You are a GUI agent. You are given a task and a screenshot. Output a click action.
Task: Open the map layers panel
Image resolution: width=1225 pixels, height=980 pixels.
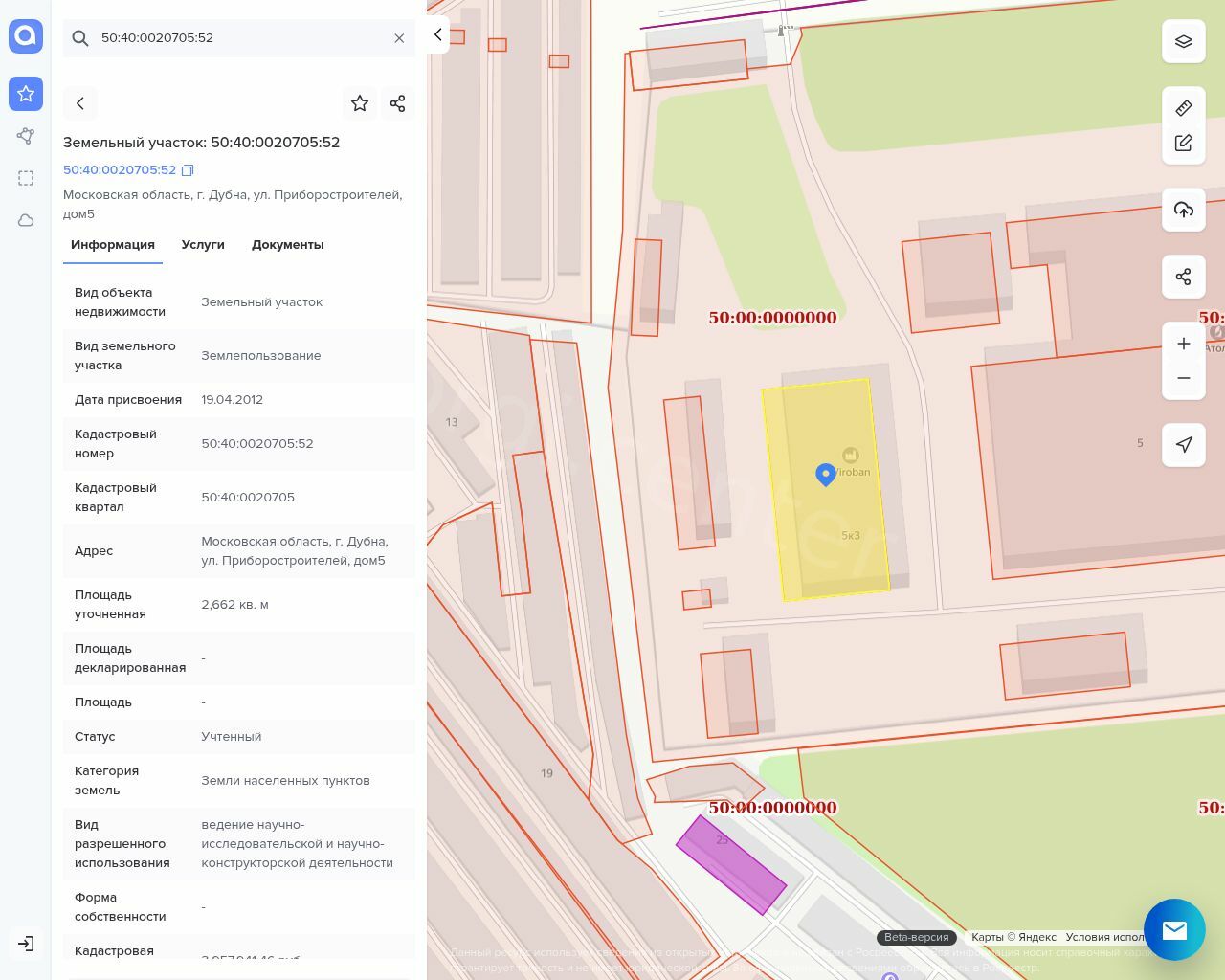point(1183,41)
